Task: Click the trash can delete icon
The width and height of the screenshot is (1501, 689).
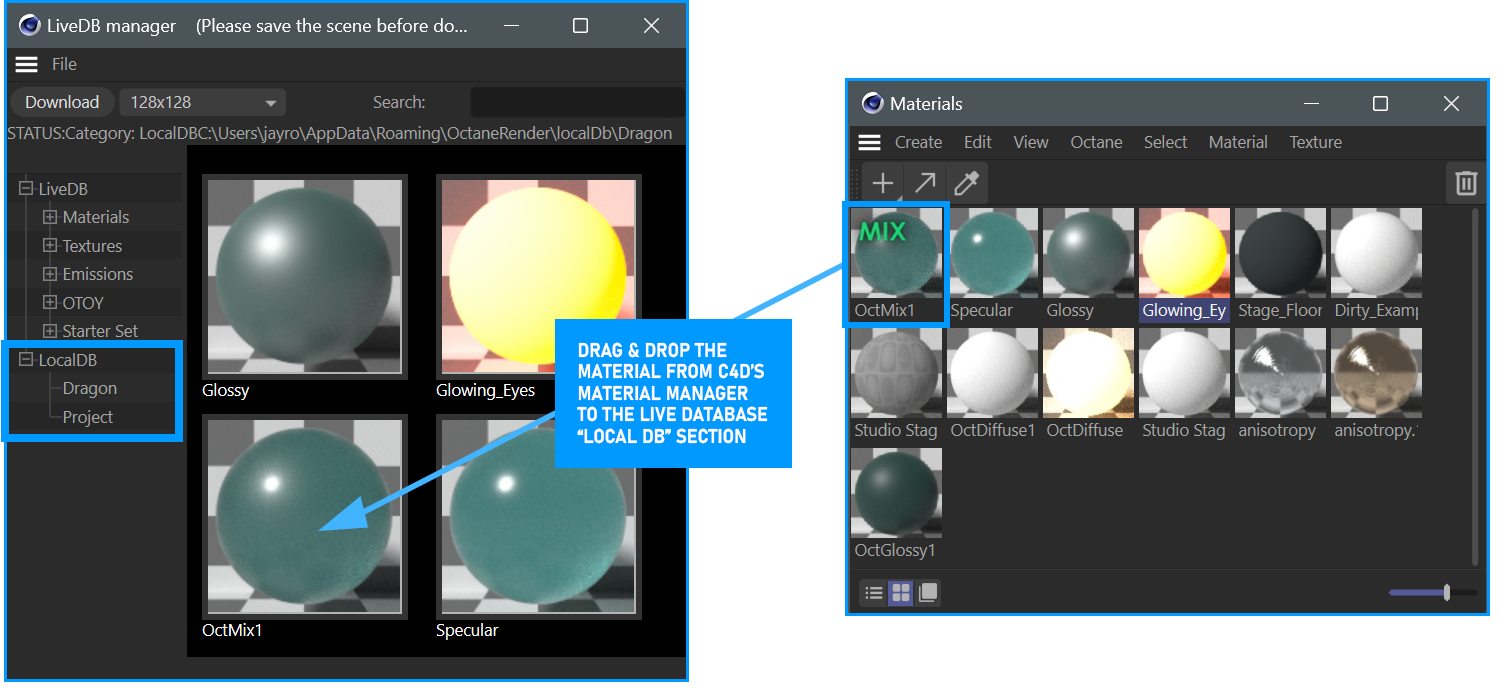Action: 1465,183
